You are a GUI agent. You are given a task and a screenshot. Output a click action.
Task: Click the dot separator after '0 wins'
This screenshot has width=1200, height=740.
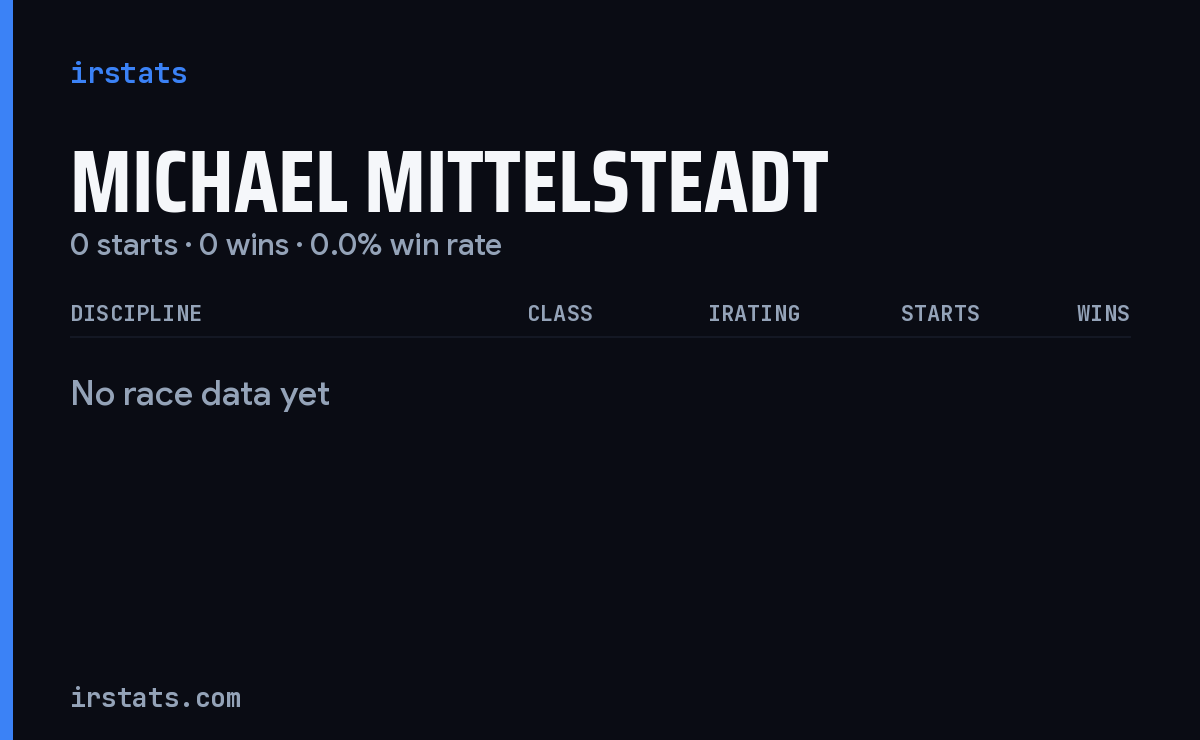click(299, 246)
